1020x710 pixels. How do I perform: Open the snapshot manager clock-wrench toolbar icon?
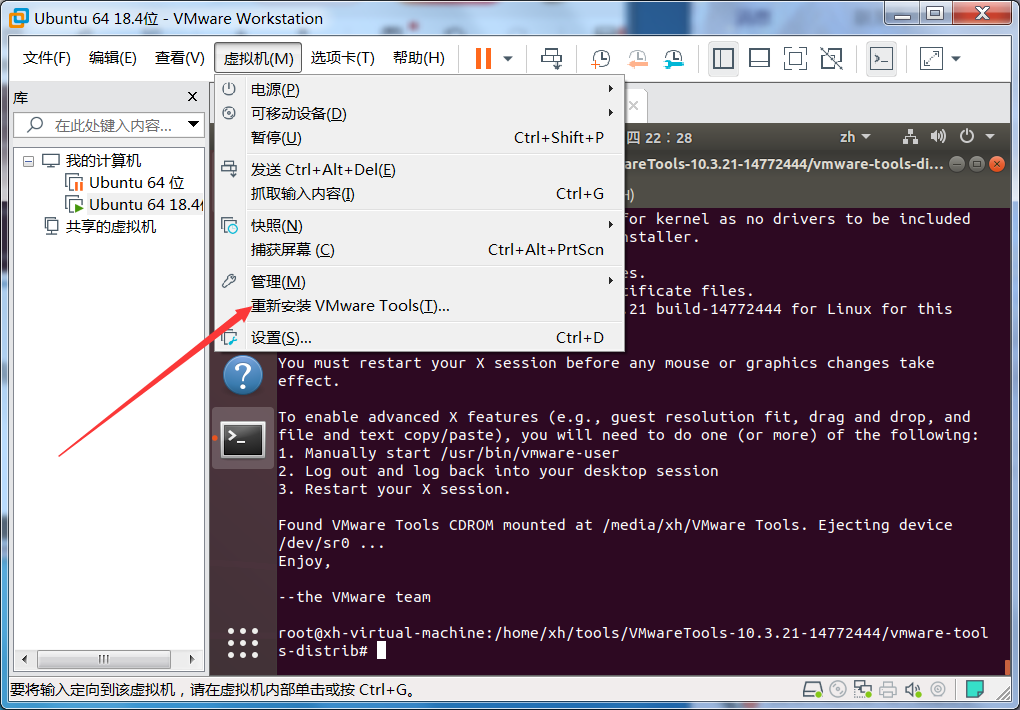coord(674,59)
